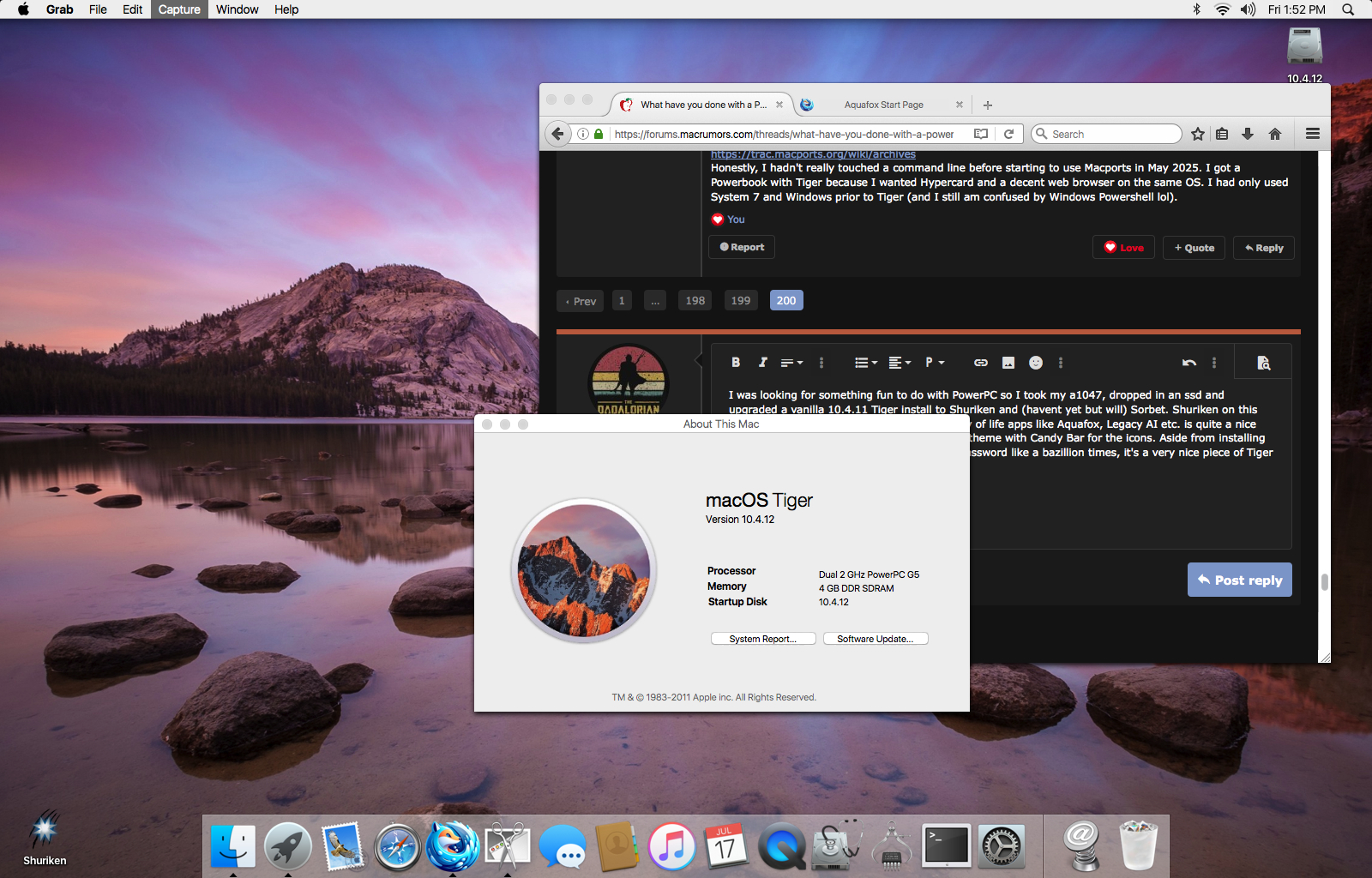Close the Aquafox Start Page tab
Viewport: 1372px width, 878px height.
click(960, 105)
